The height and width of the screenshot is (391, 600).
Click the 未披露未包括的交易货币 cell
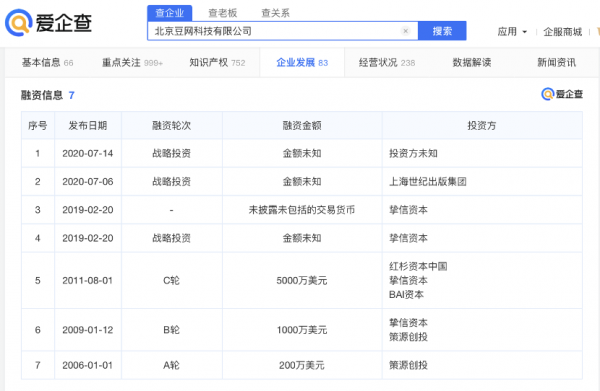tap(302, 210)
